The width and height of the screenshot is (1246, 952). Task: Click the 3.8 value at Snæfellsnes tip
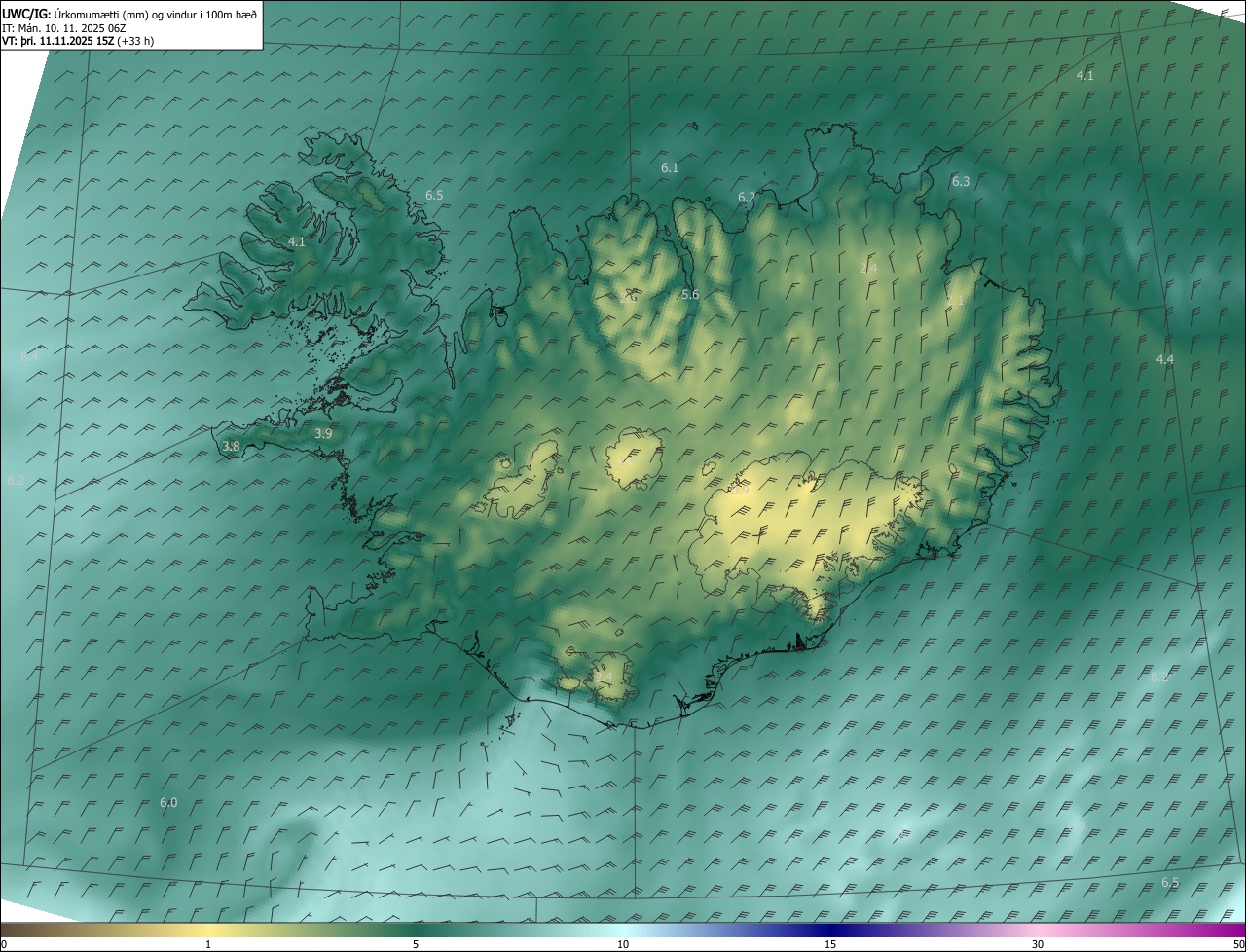231,447
